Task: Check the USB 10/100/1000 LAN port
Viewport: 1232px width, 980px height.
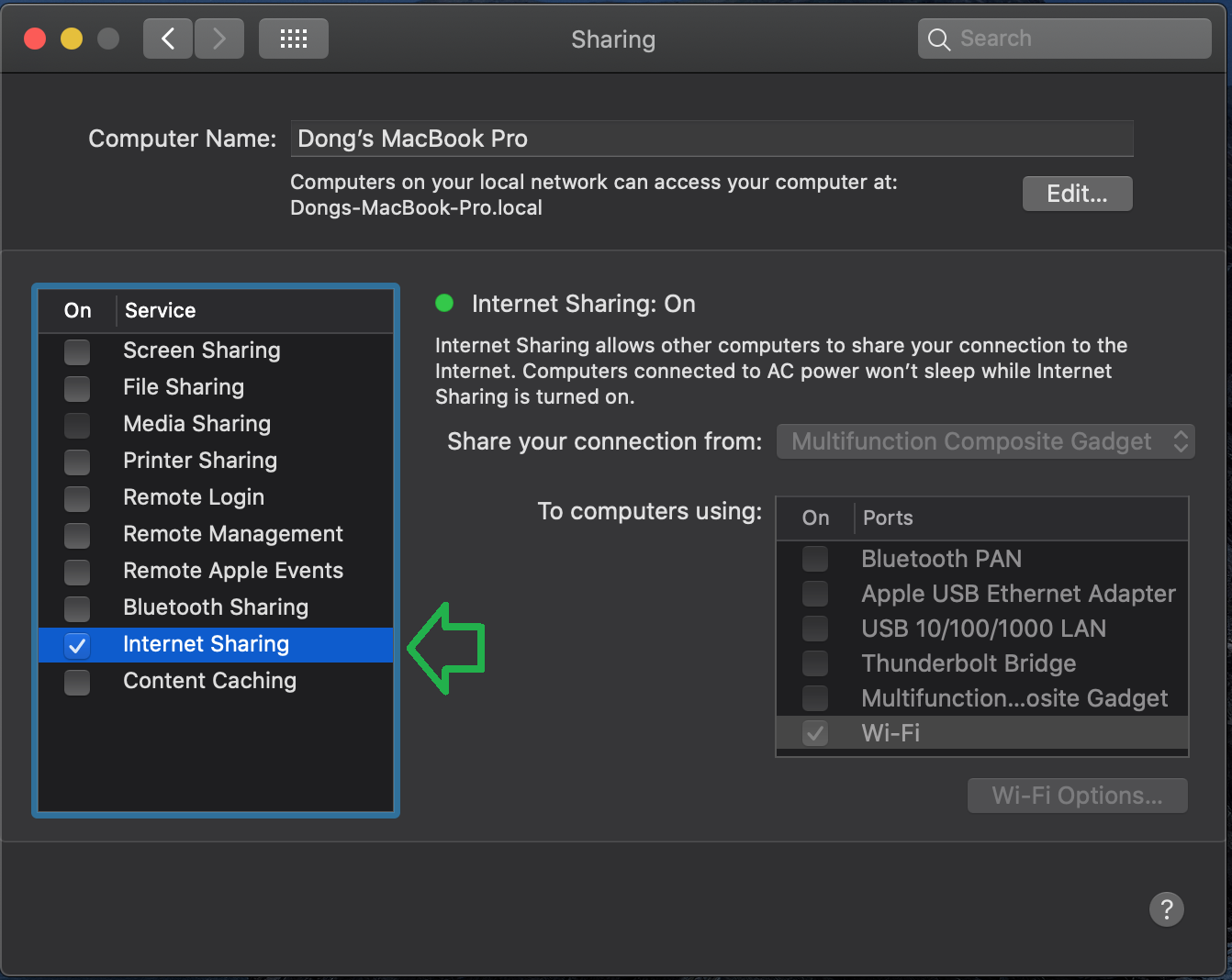Action: pos(815,629)
